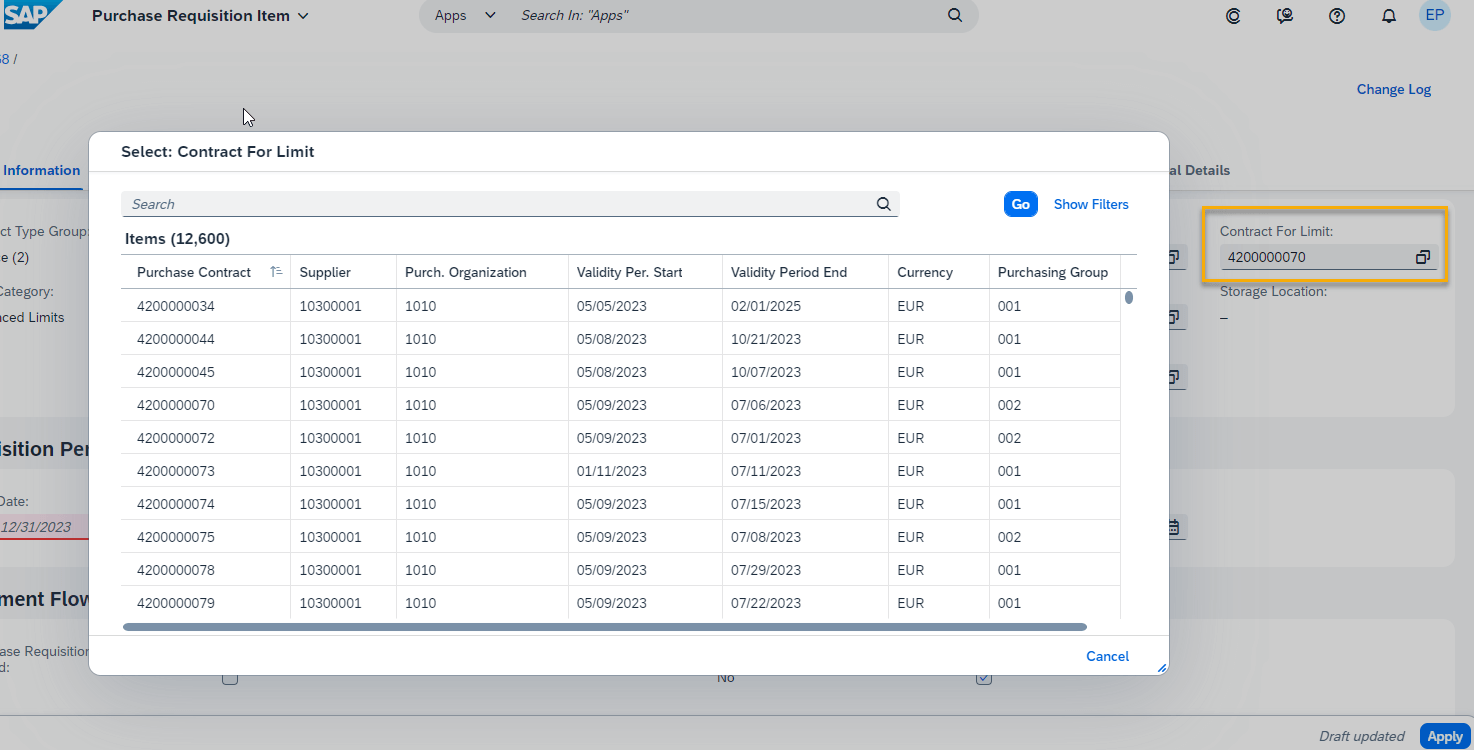Open the Change Log

[x=1393, y=89]
